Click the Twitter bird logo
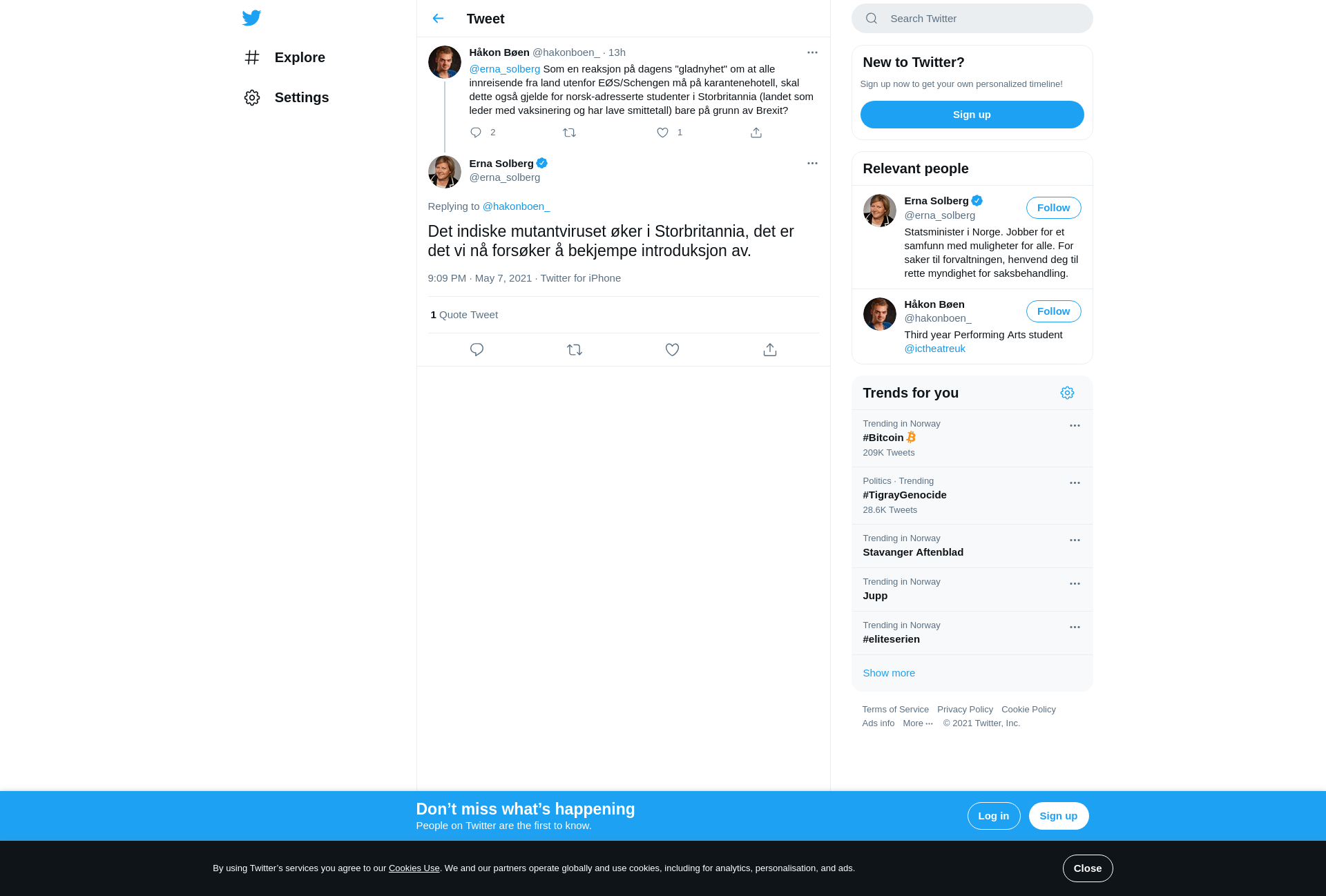 251,18
